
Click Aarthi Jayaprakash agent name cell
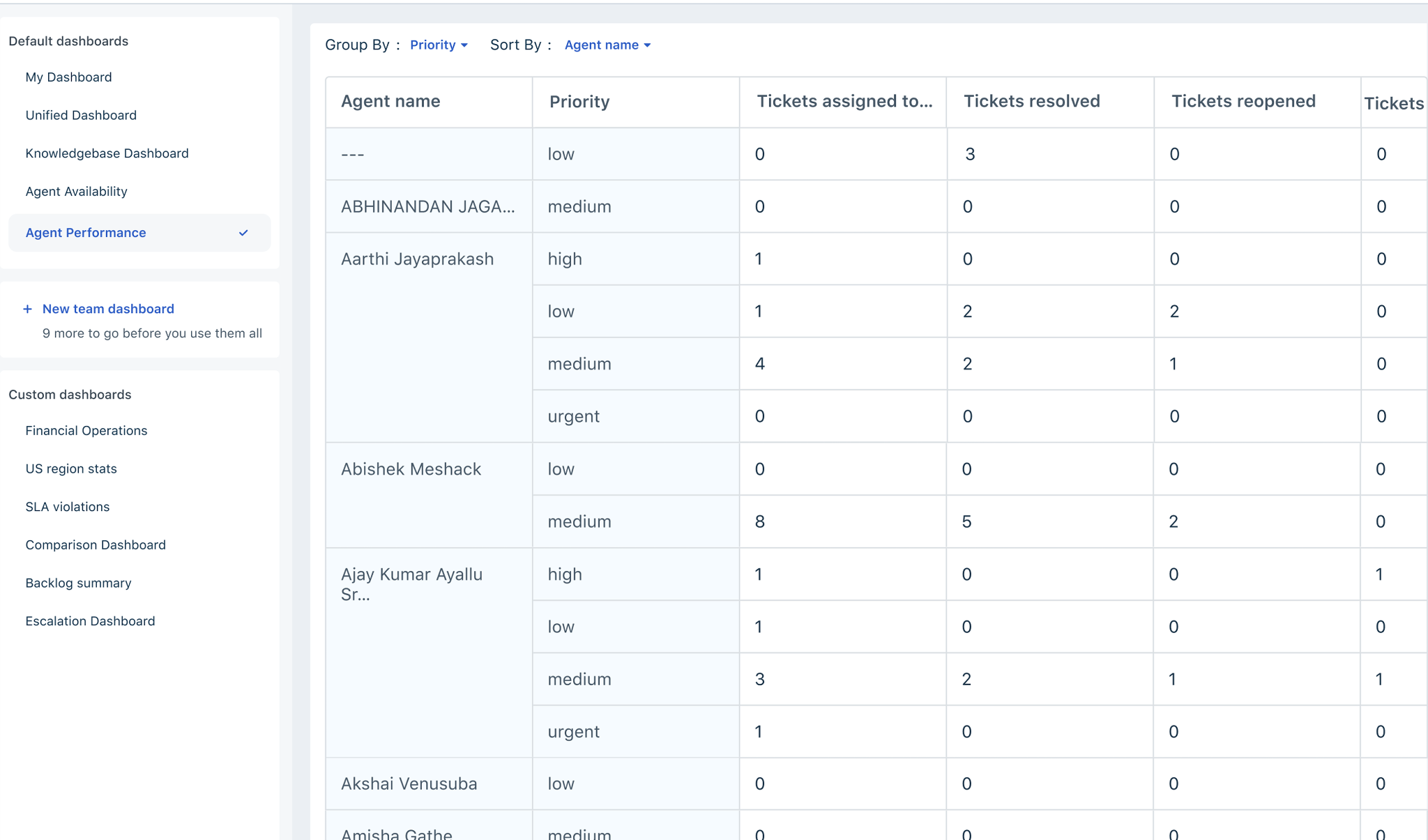coord(417,259)
